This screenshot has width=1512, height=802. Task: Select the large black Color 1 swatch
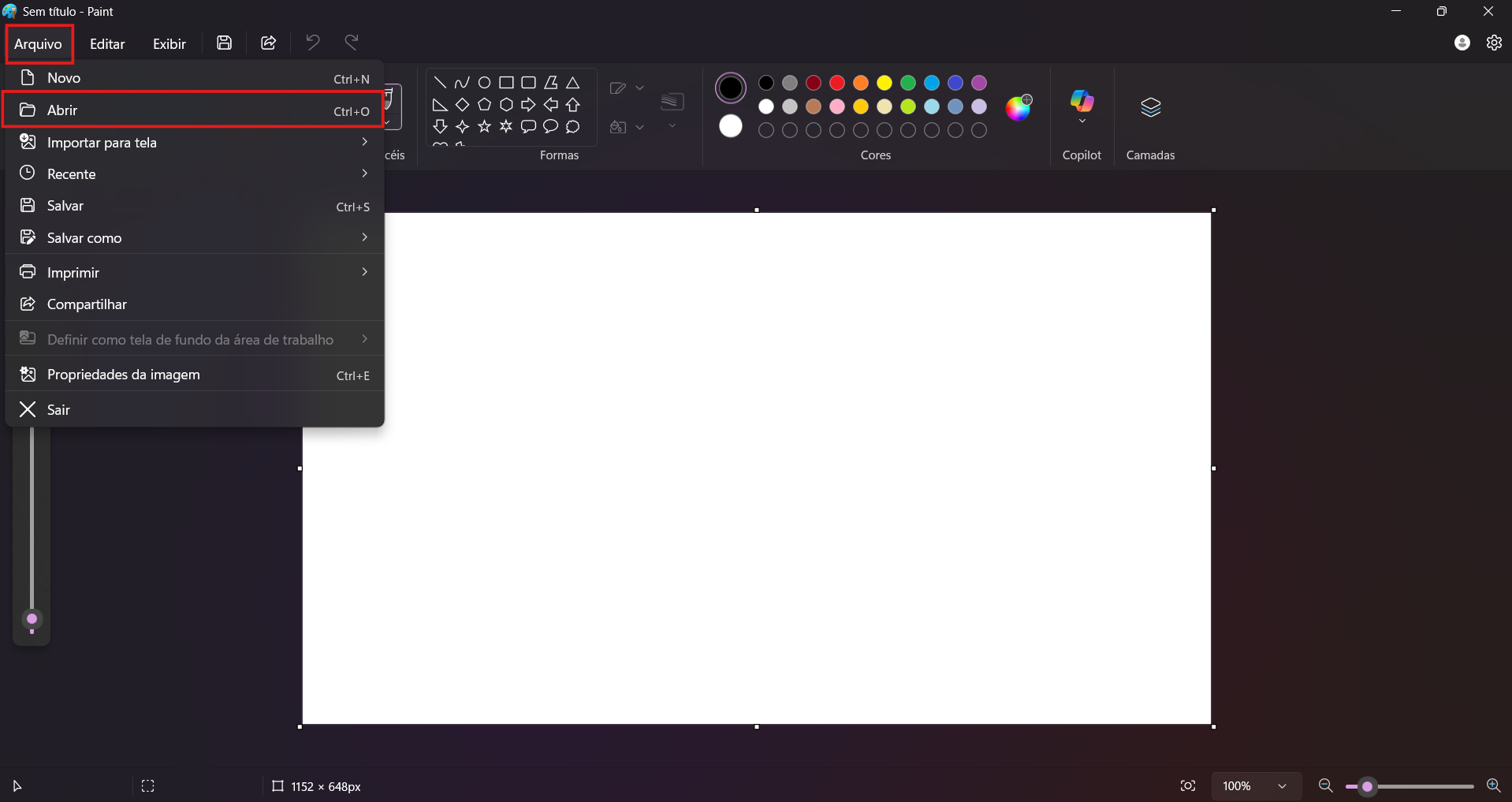pos(731,88)
